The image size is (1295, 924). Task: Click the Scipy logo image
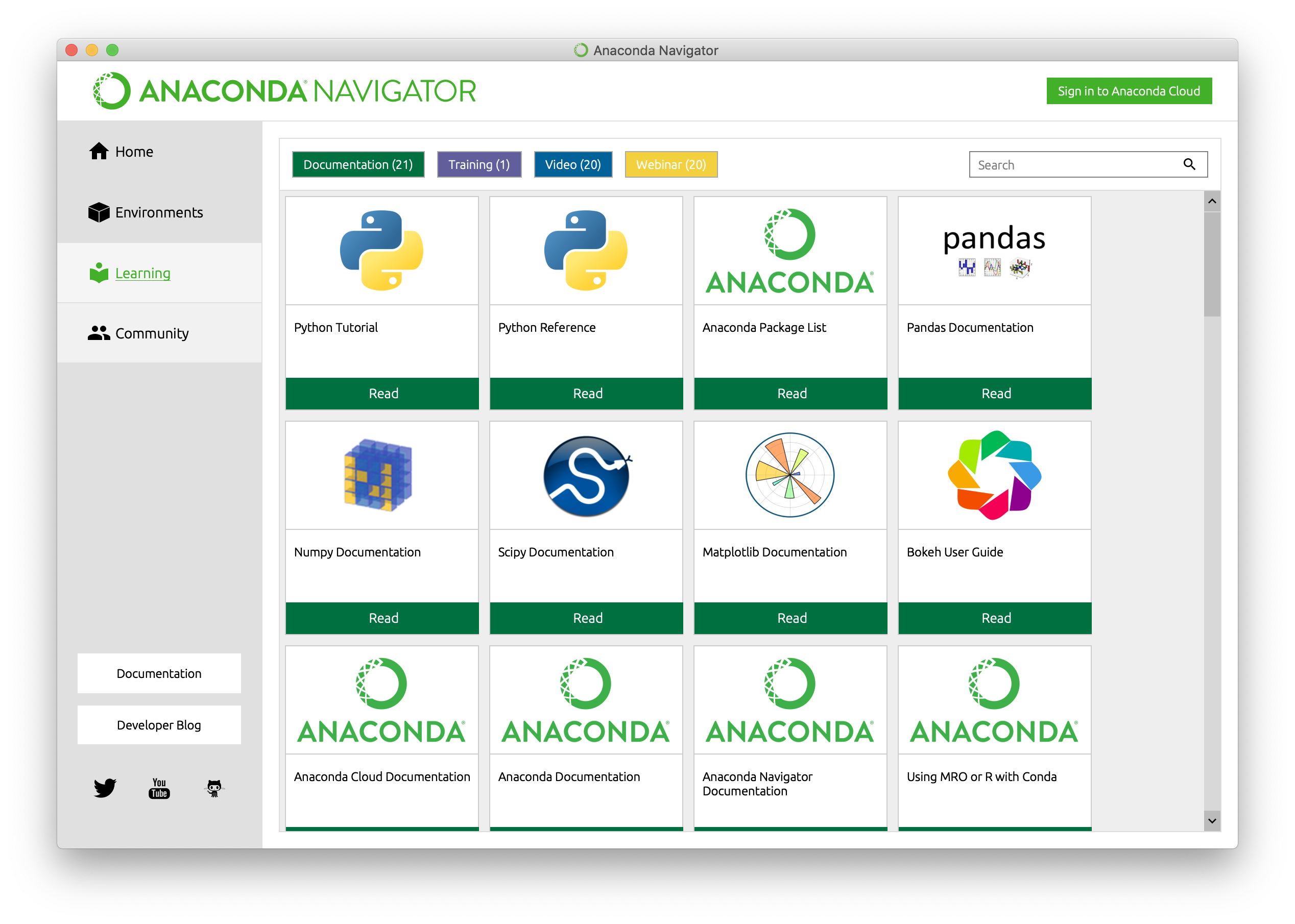[x=587, y=476]
